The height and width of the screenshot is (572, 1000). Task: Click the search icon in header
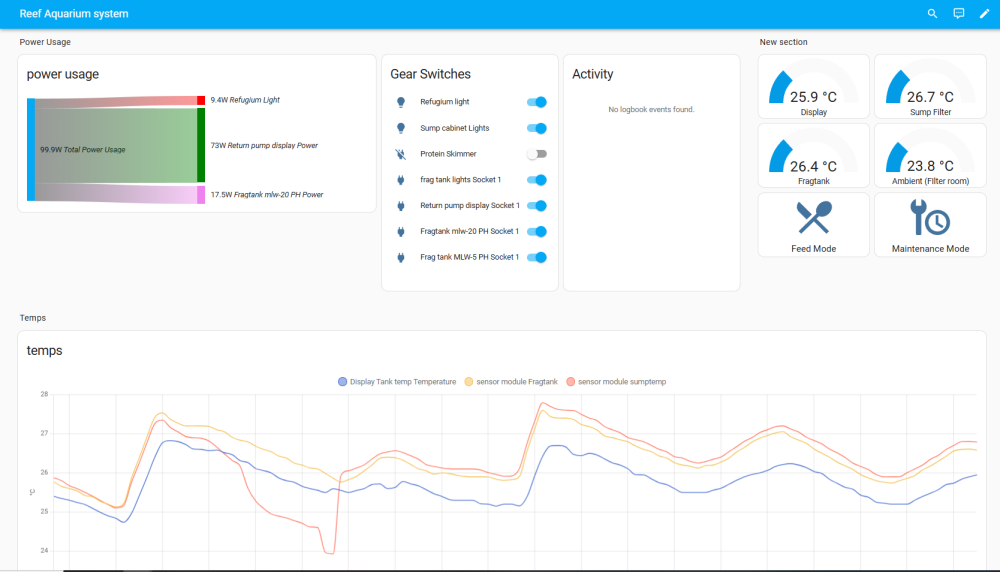coord(932,14)
